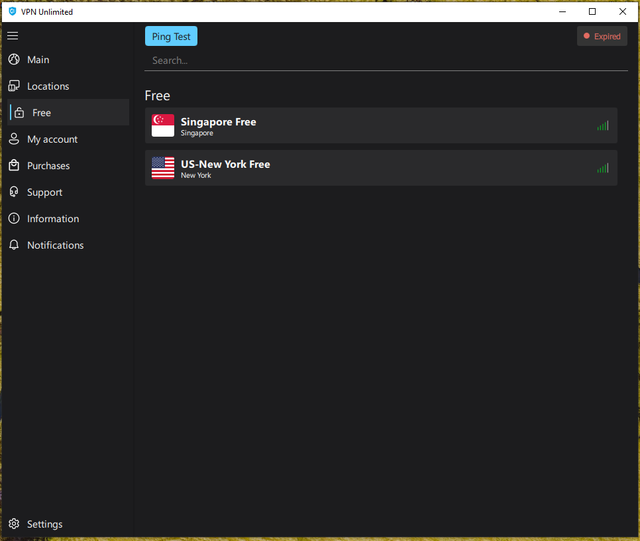The width and height of the screenshot is (640, 541).
Task: Open the Information page
Action: pyautogui.click(x=68, y=219)
